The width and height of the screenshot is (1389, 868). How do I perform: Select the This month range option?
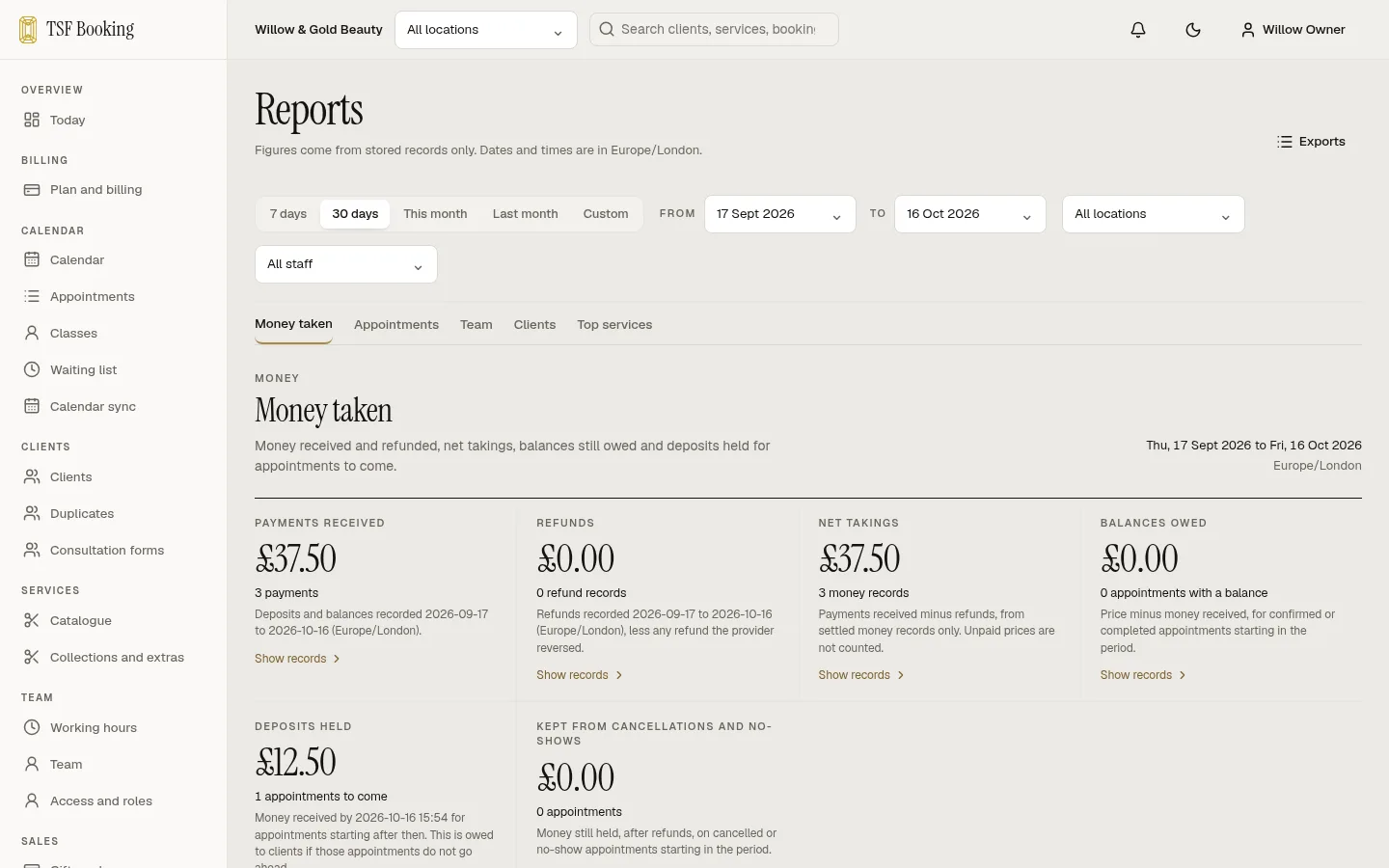point(435,214)
